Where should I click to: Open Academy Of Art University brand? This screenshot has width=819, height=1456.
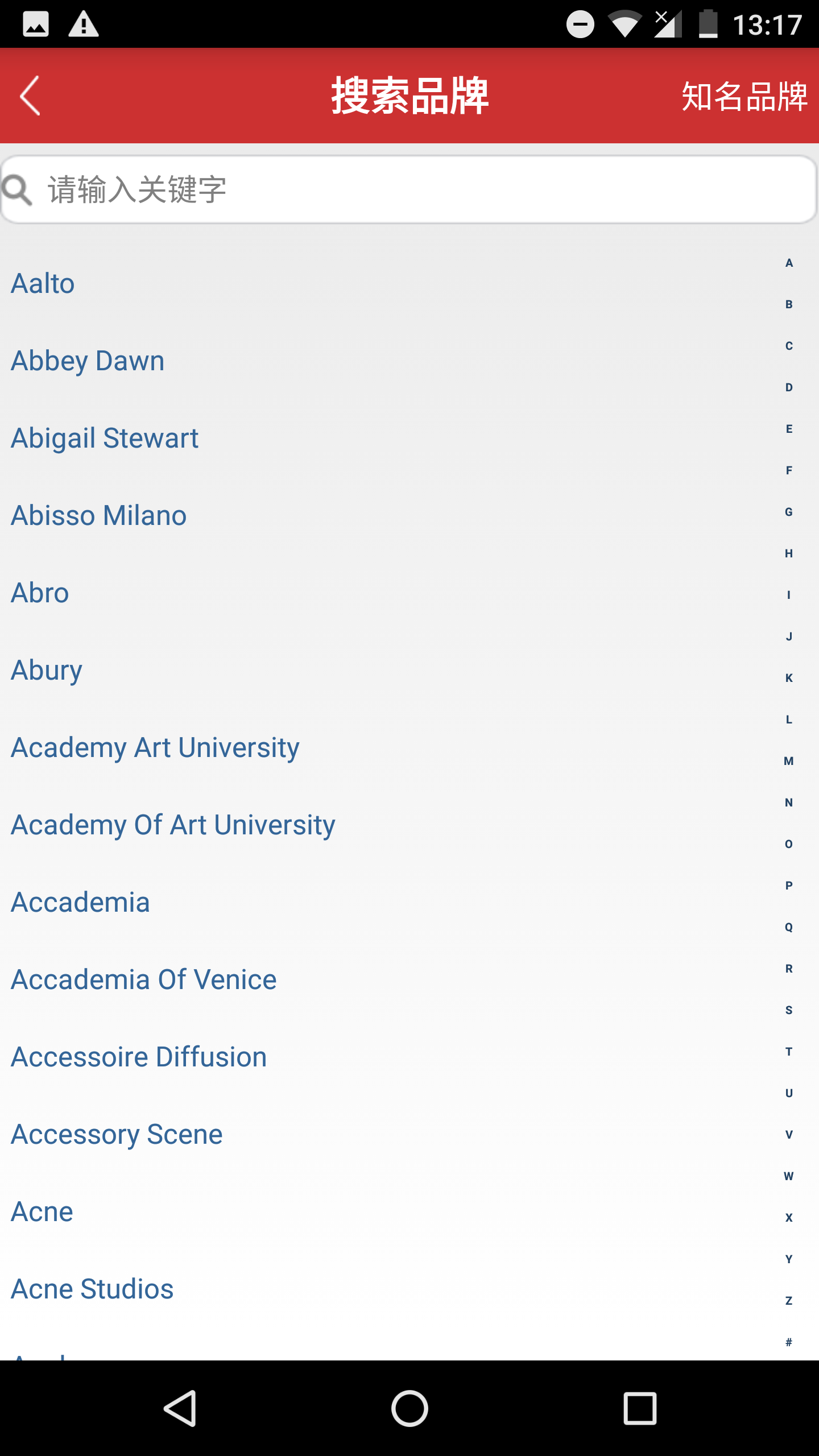pos(173,825)
